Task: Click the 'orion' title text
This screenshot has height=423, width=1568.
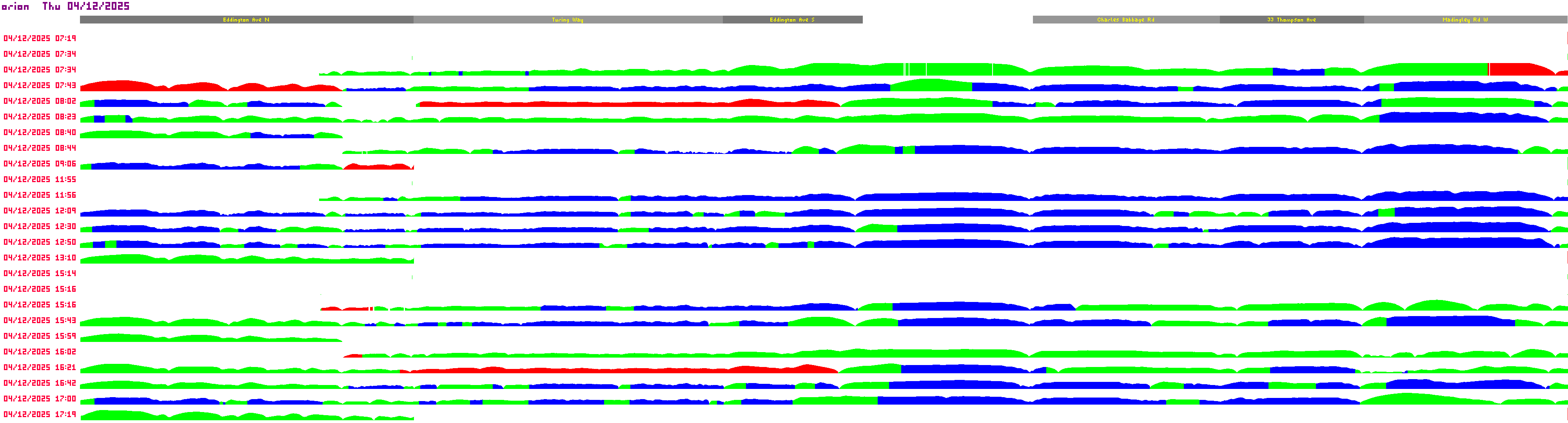Action: (15, 7)
